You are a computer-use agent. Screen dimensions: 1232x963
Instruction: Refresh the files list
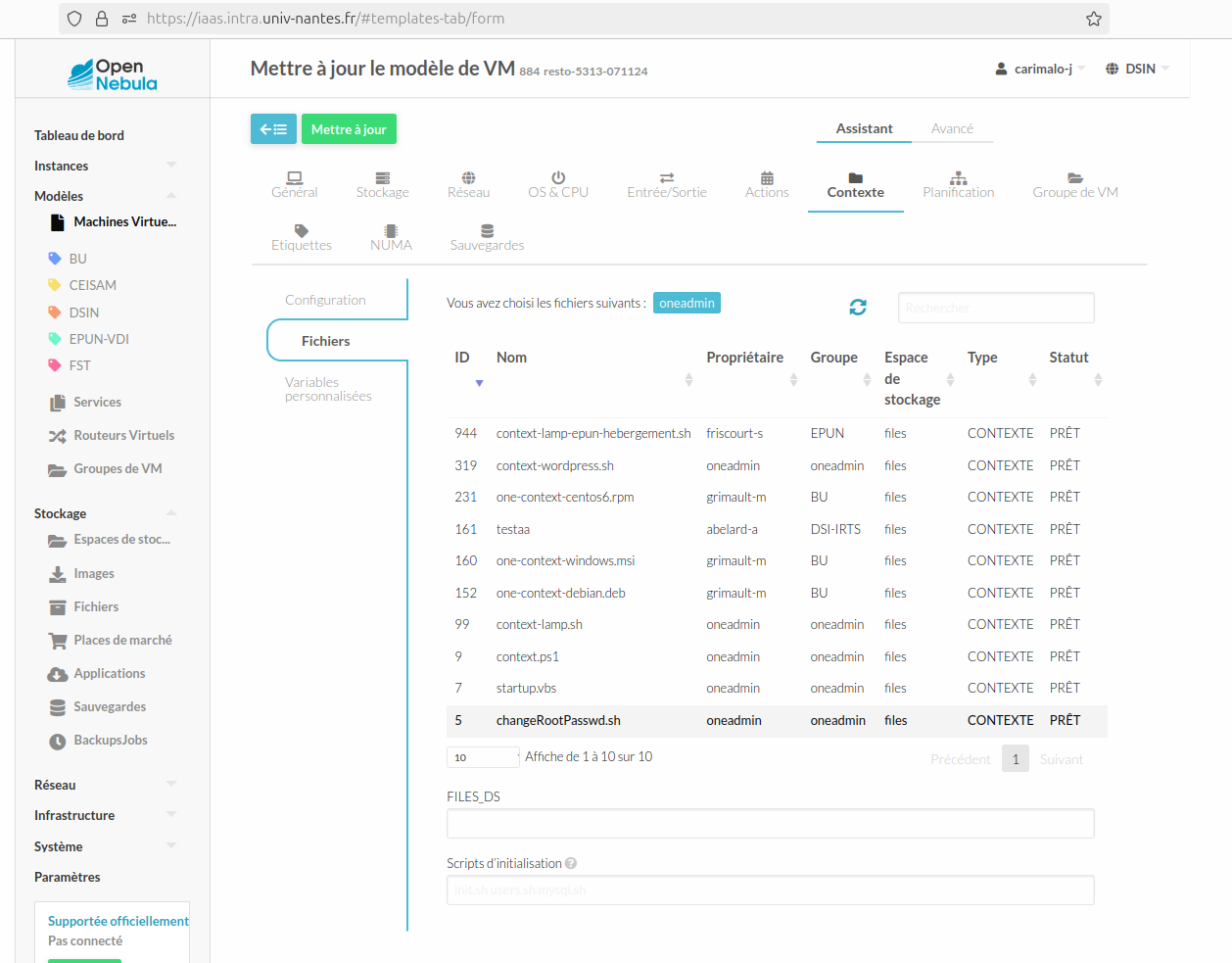[x=858, y=306]
